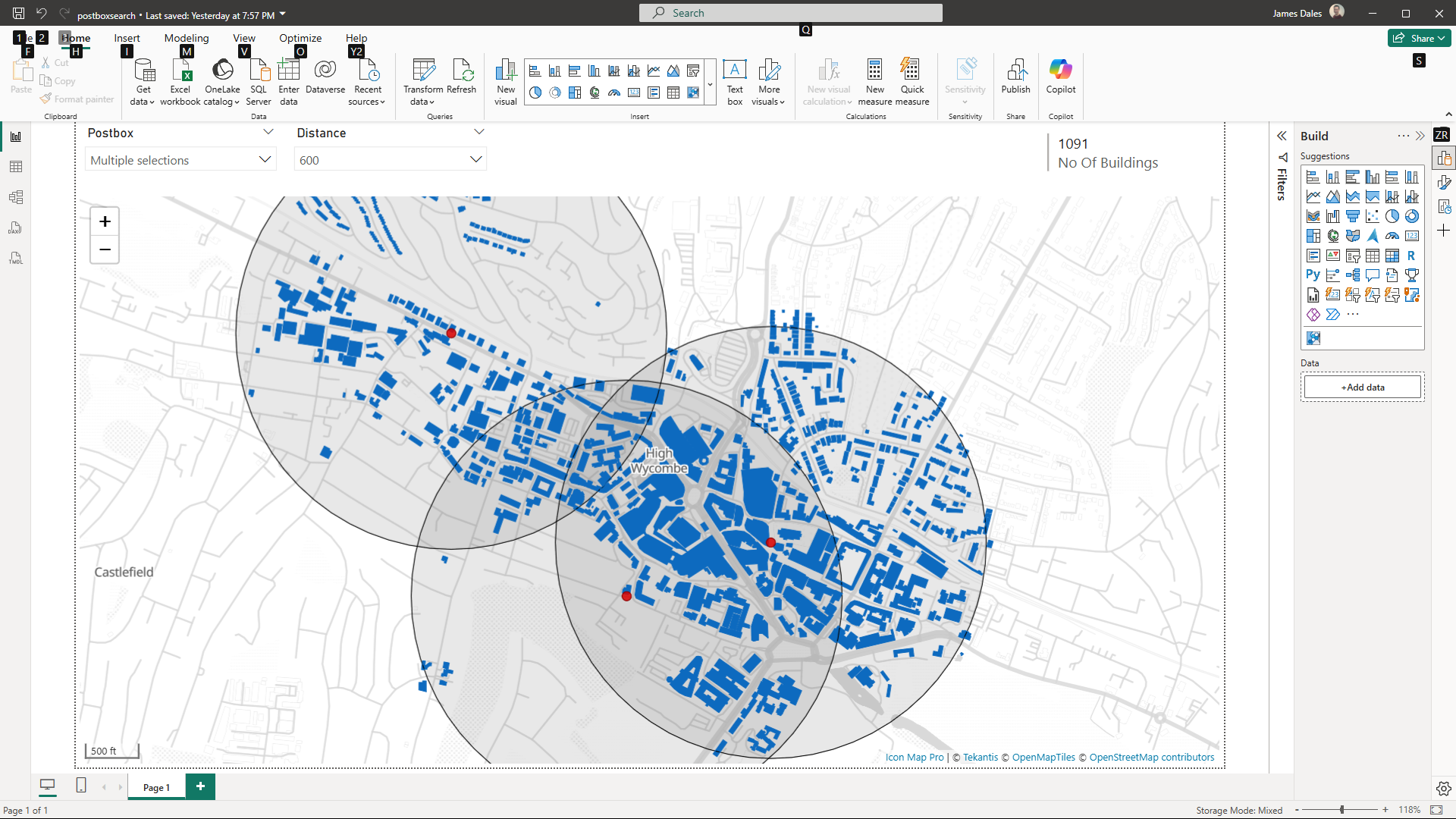Open Model view in left sidebar
1456x819 pixels.
coord(16,197)
